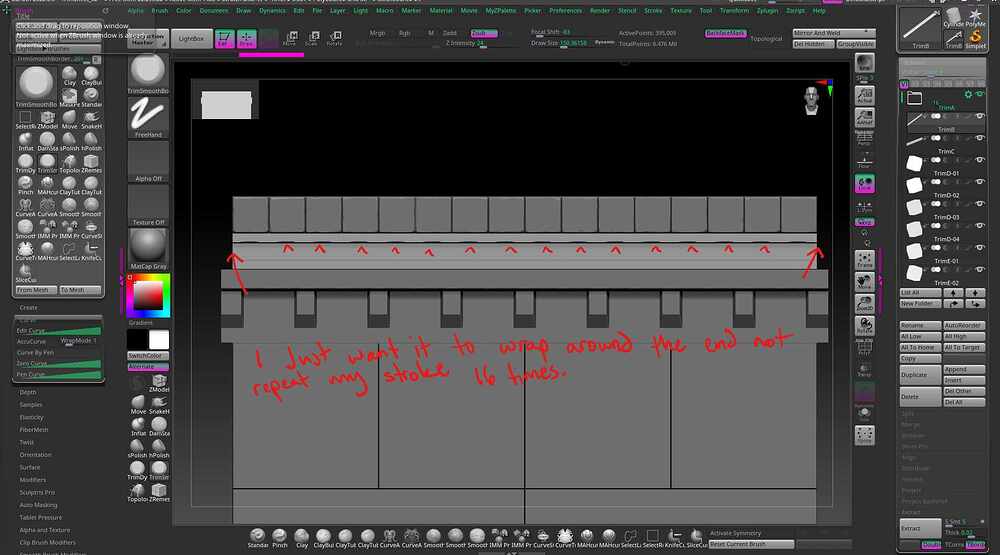Click the Zoom3D icon on right shelf
The height and width of the screenshot is (555, 1000).
coord(864,304)
